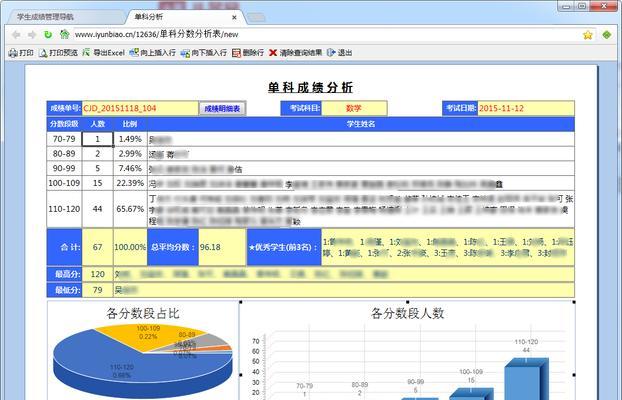The image size is (622, 400).
Task: Clear query results with 清除查询结果
Action: pos(296,53)
